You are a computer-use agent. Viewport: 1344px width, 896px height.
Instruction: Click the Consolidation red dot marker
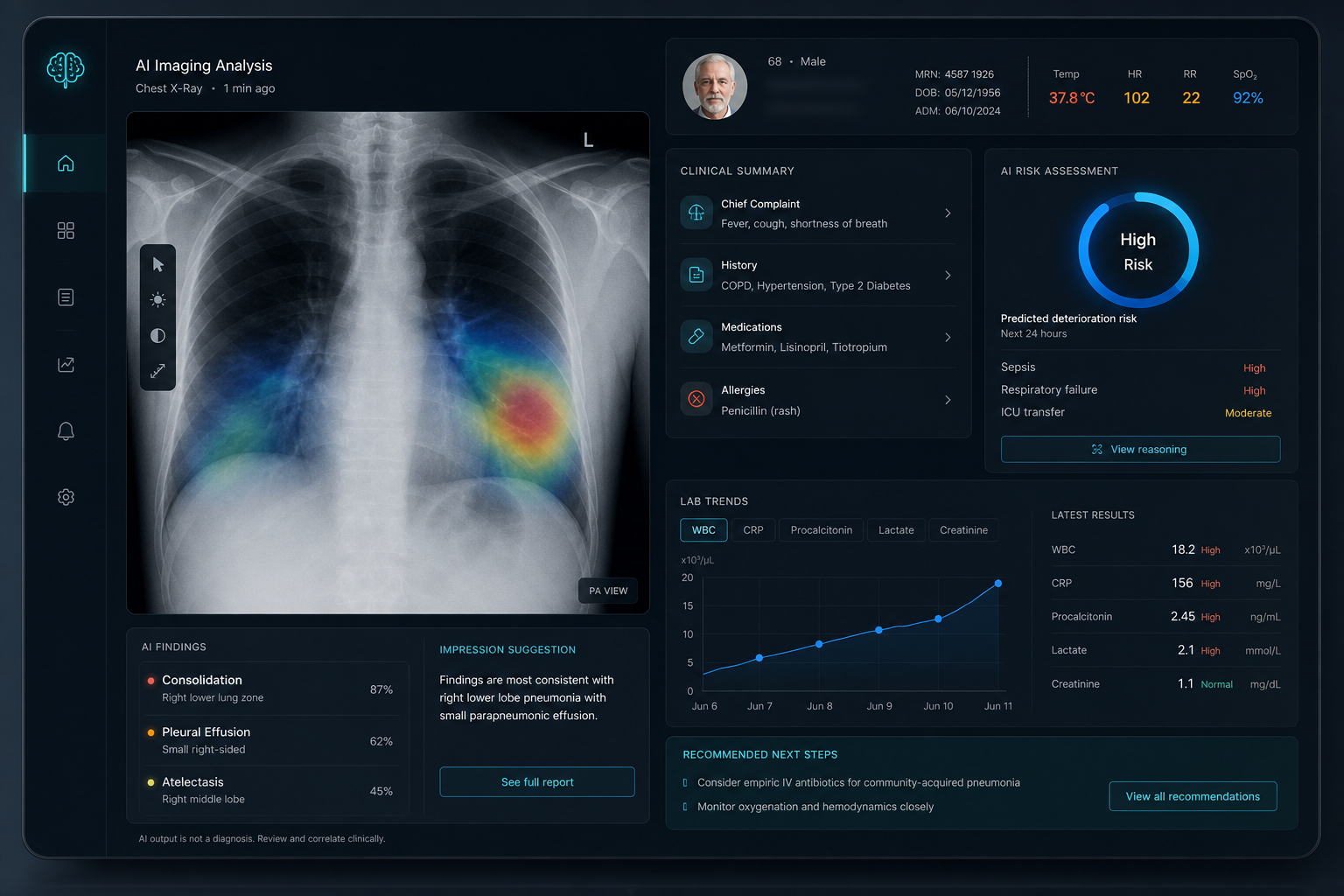click(151, 680)
